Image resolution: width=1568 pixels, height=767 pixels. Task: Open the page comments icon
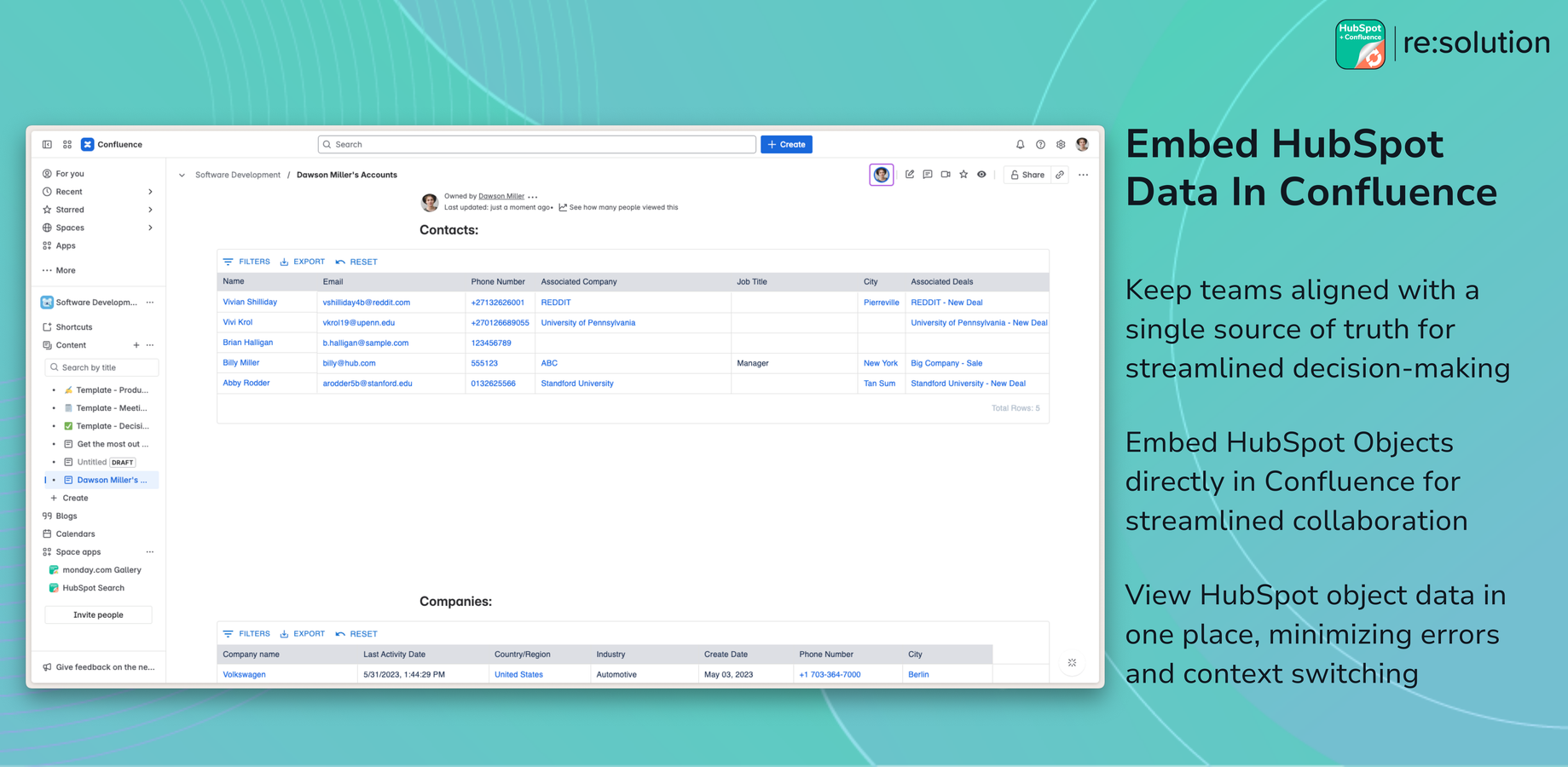(928, 175)
